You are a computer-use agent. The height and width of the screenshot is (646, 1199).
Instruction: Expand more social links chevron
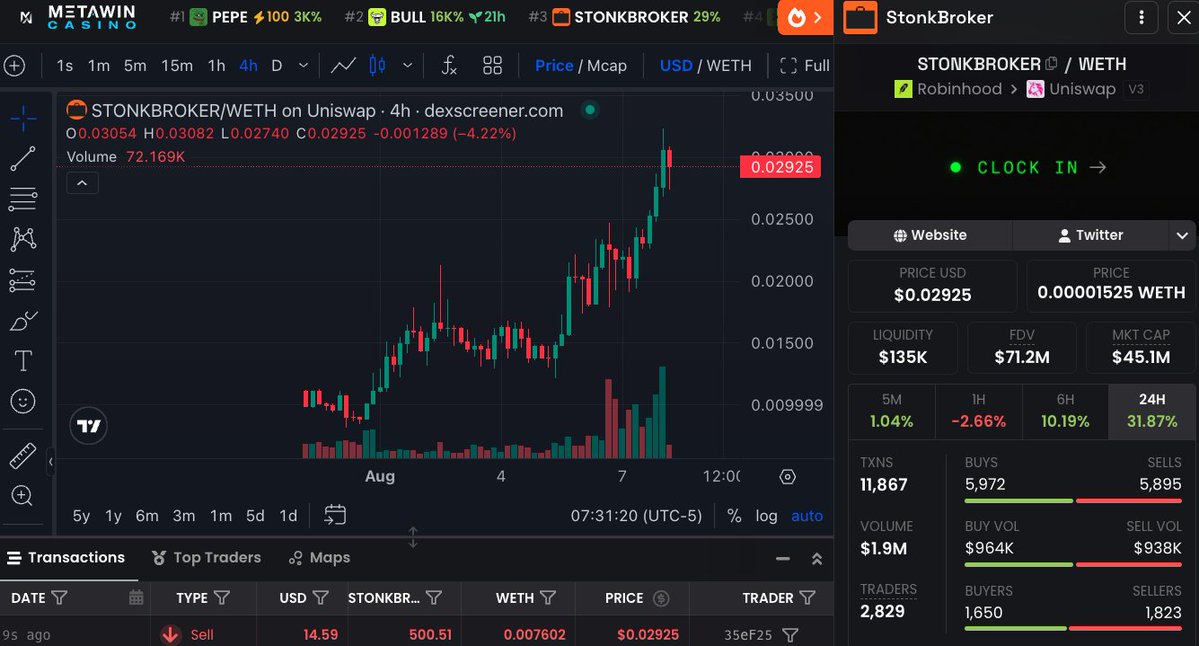click(x=1182, y=235)
